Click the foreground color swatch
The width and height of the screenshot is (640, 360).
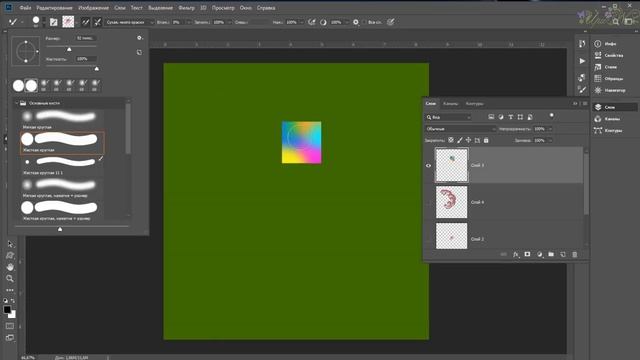tap(7, 310)
